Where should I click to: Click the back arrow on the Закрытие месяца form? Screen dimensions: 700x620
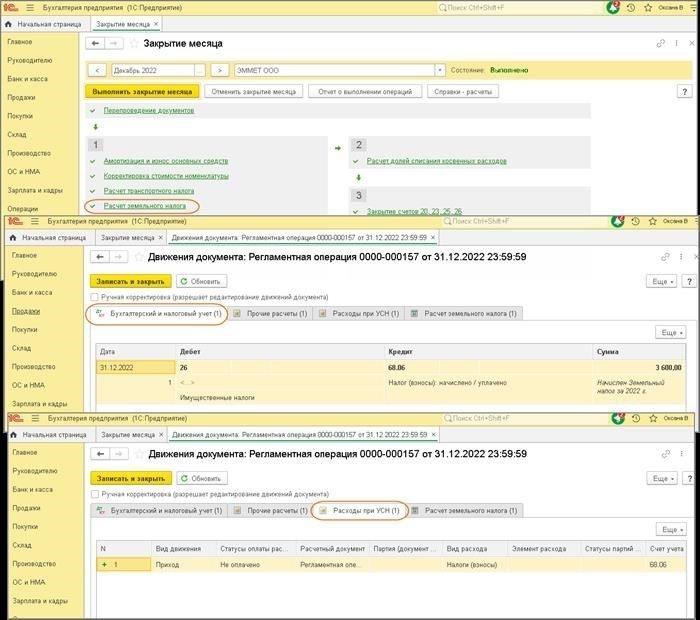coord(95,43)
